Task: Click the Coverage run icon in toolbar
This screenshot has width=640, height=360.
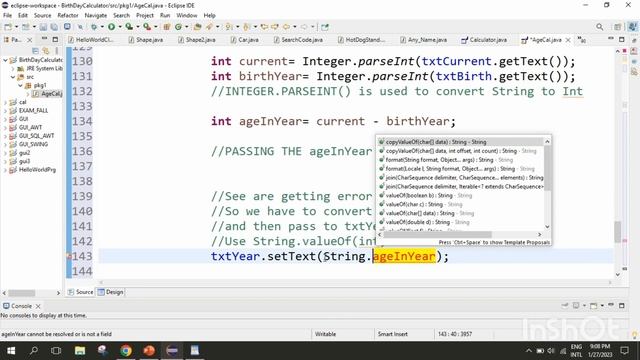Action: (x=129, y=27)
